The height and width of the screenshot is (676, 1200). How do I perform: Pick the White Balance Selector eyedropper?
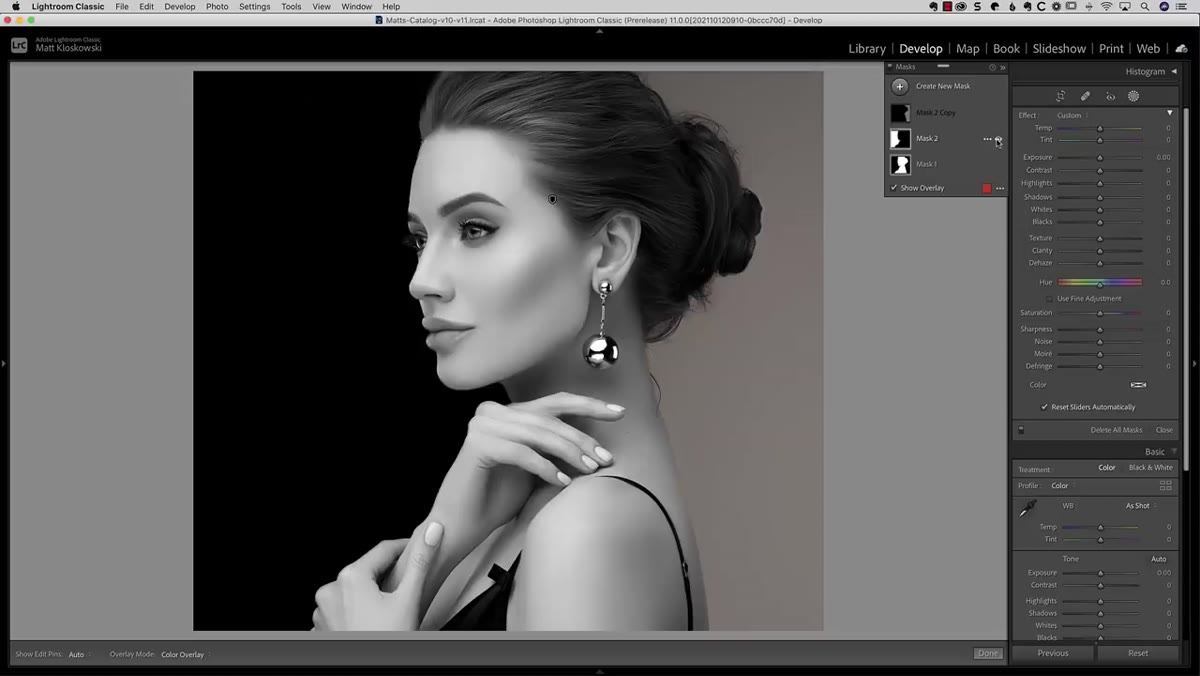pos(1027,510)
